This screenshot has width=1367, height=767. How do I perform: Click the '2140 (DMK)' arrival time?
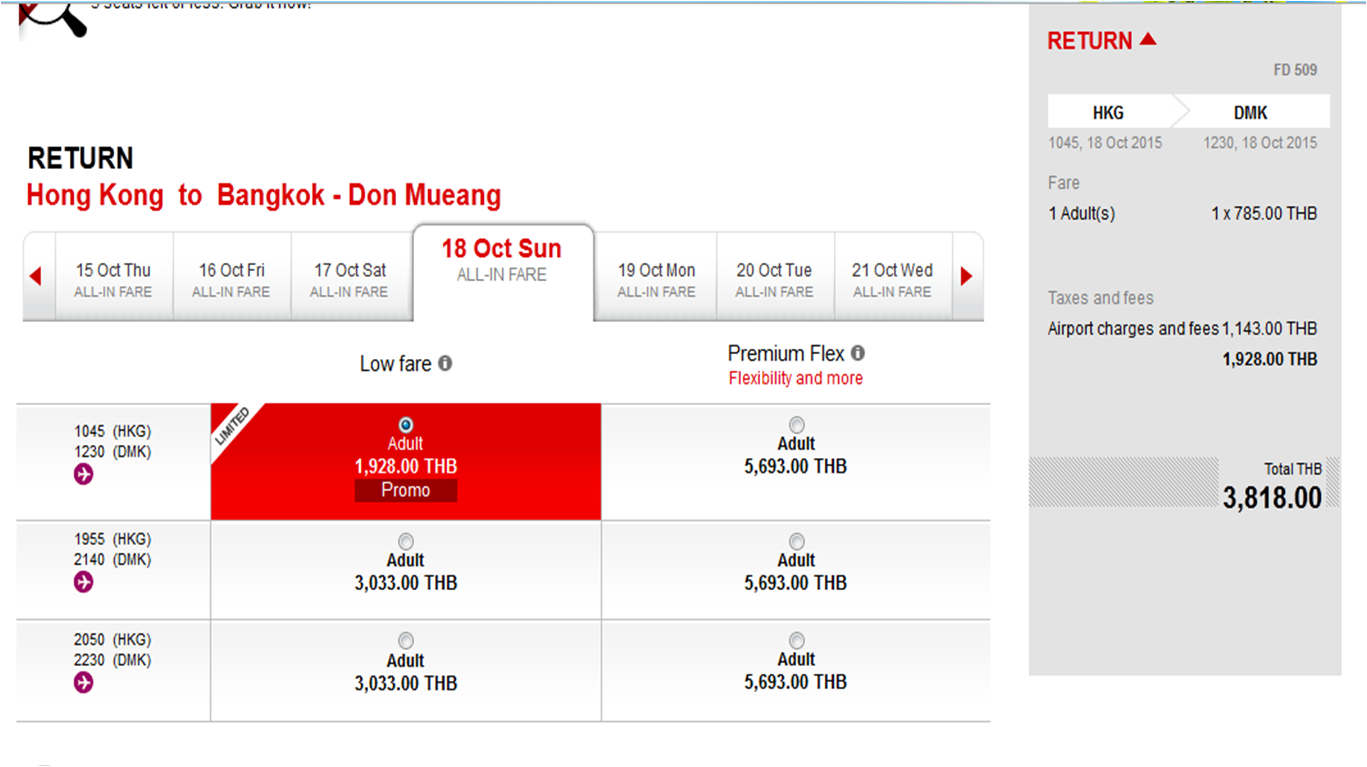112,560
